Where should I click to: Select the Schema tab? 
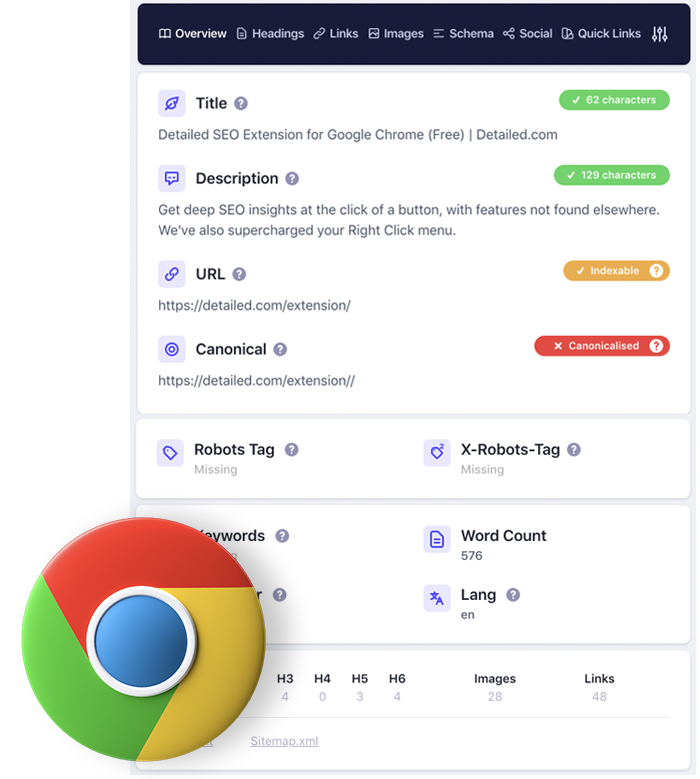[464, 34]
